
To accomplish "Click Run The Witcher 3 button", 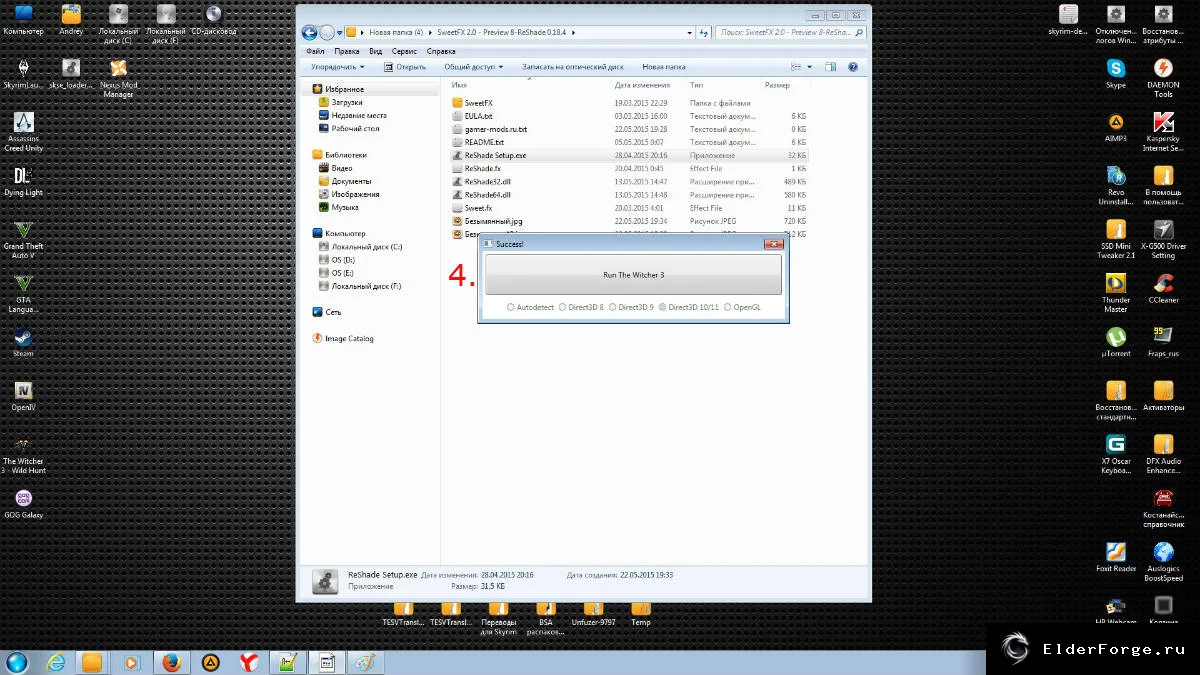I will pos(633,274).
